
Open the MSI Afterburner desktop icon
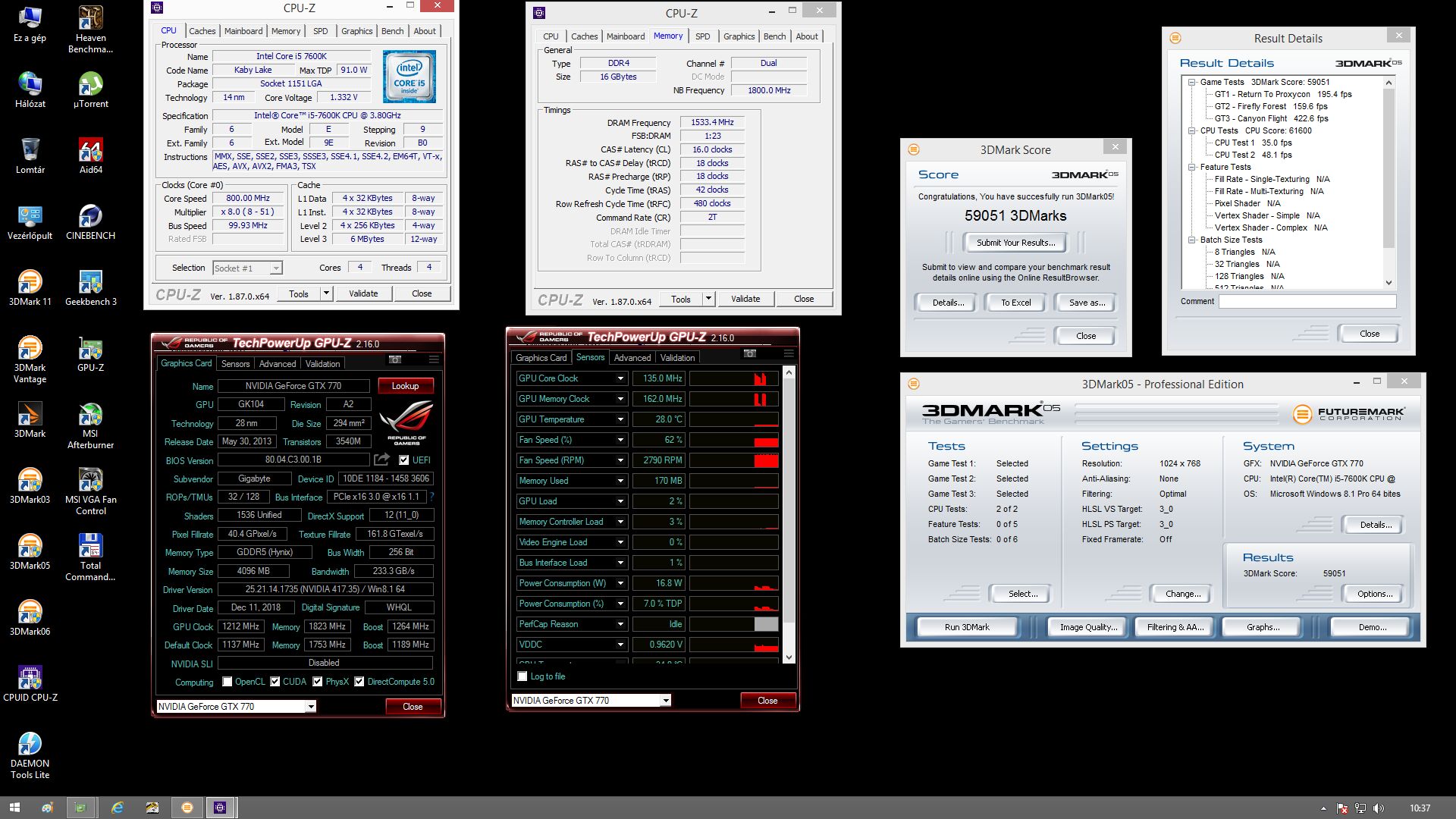[x=90, y=425]
